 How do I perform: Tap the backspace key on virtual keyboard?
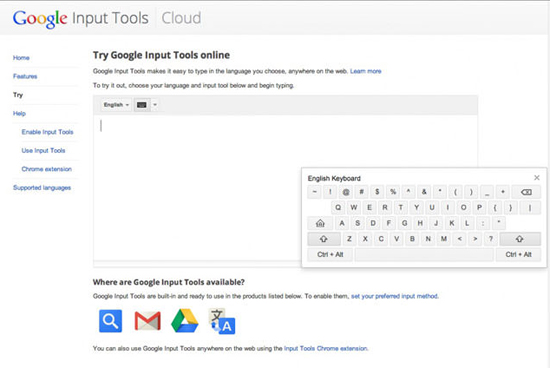coord(526,192)
